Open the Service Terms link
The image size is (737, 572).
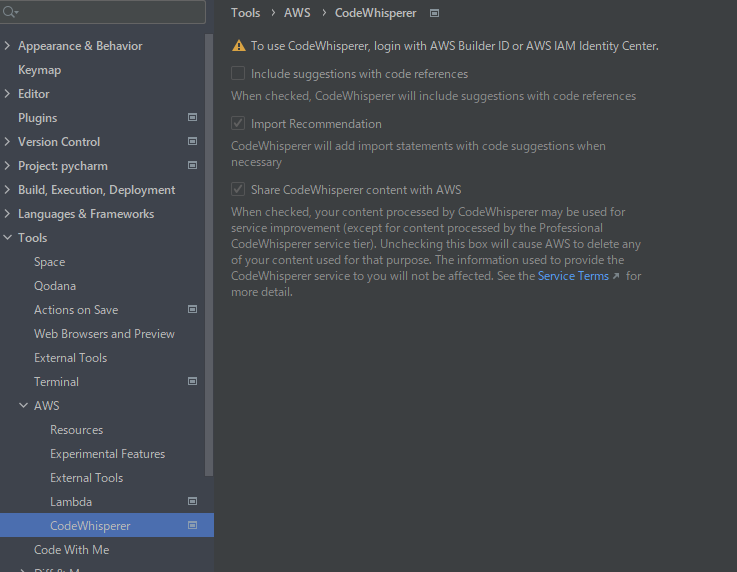coord(573,276)
